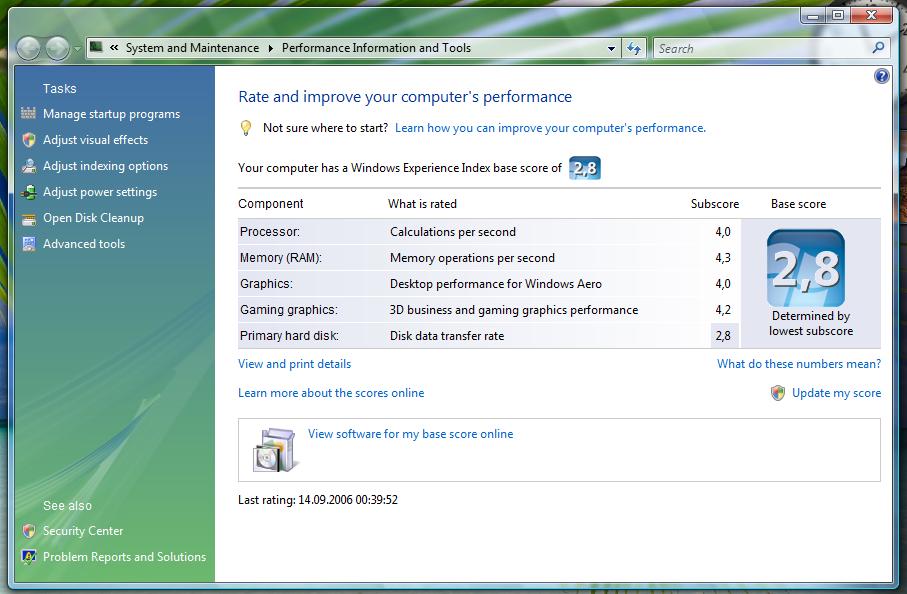907x594 pixels.
Task: Click the Primary hard disk subscore 2,8
Action: [x=723, y=336]
